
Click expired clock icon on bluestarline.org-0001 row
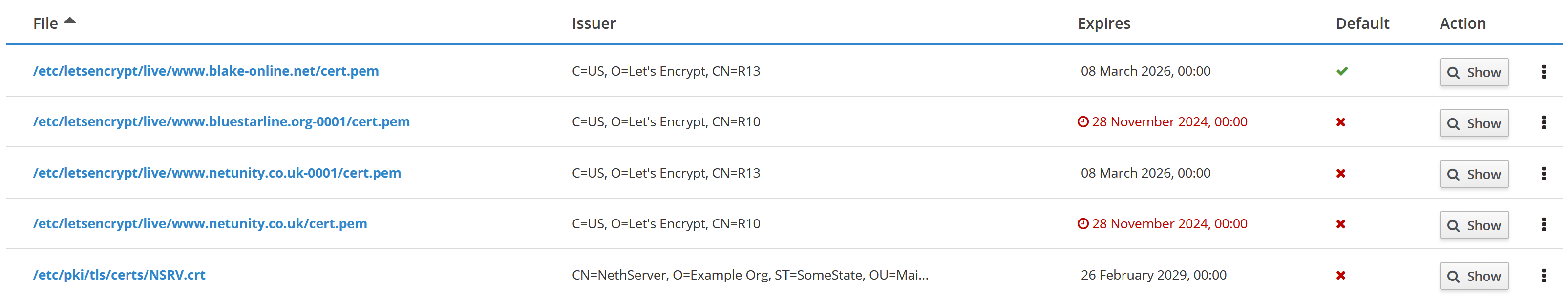pyautogui.click(x=1082, y=122)
